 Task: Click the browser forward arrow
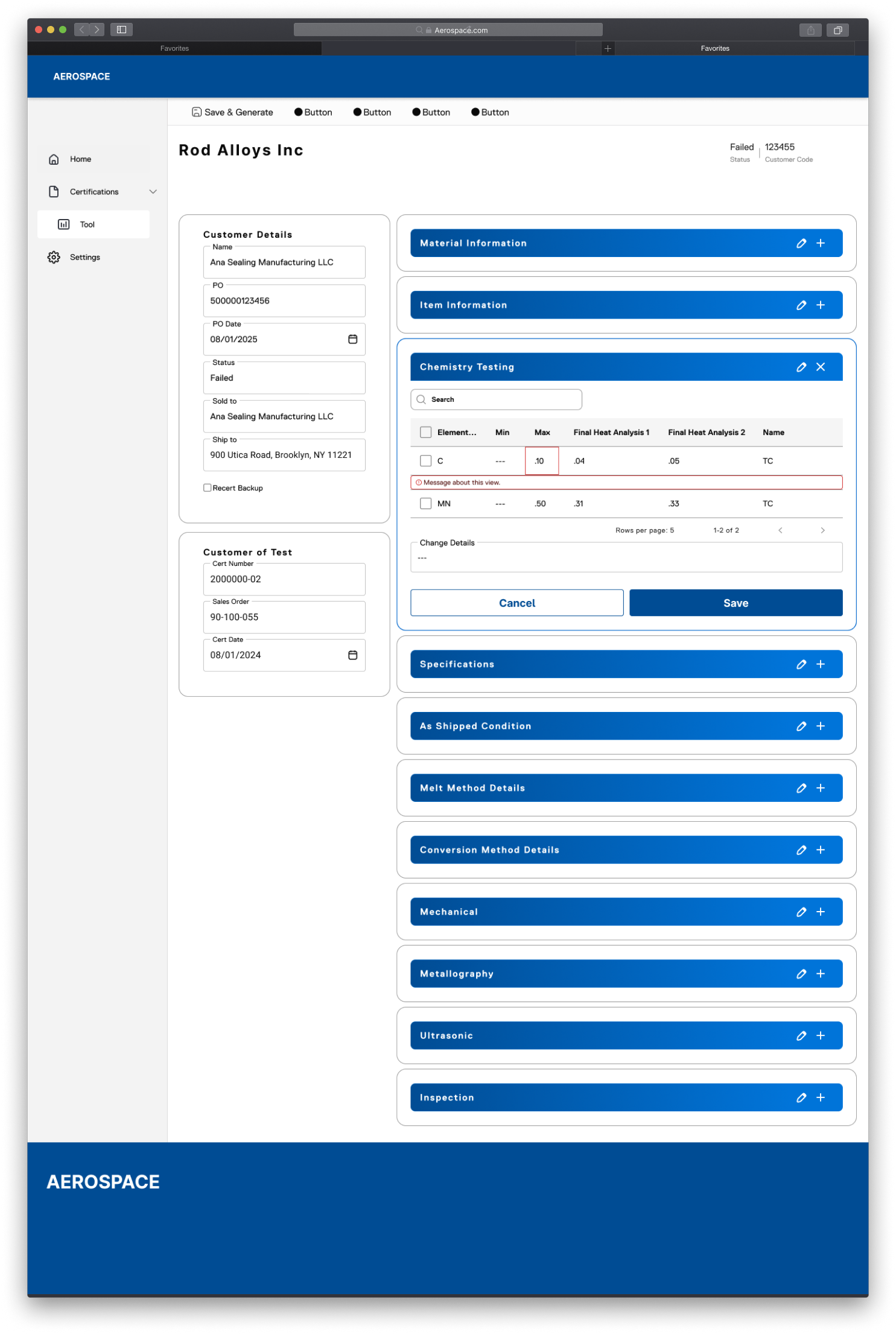tap(97, 30)
